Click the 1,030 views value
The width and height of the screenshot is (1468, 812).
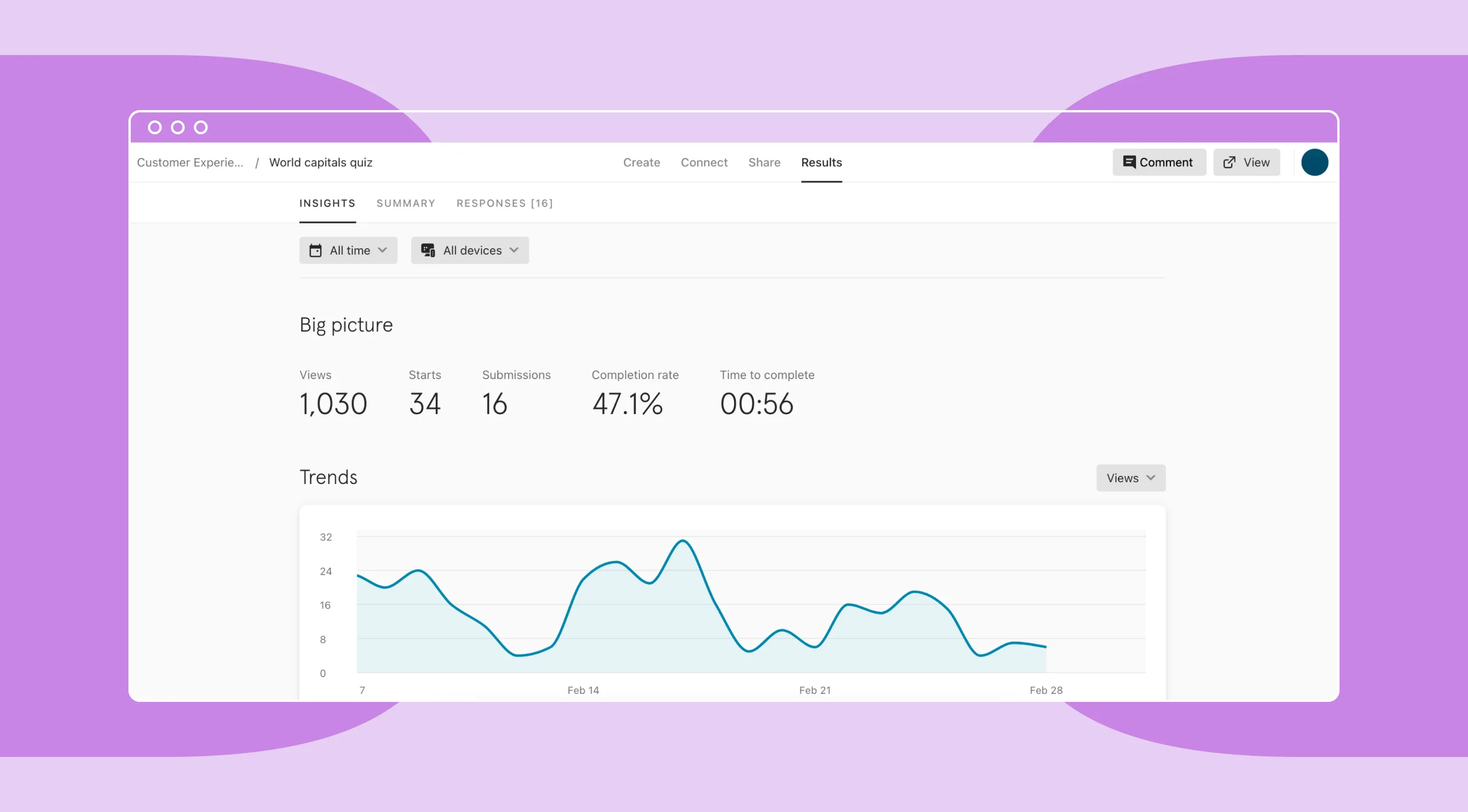(x=333, y=404)
